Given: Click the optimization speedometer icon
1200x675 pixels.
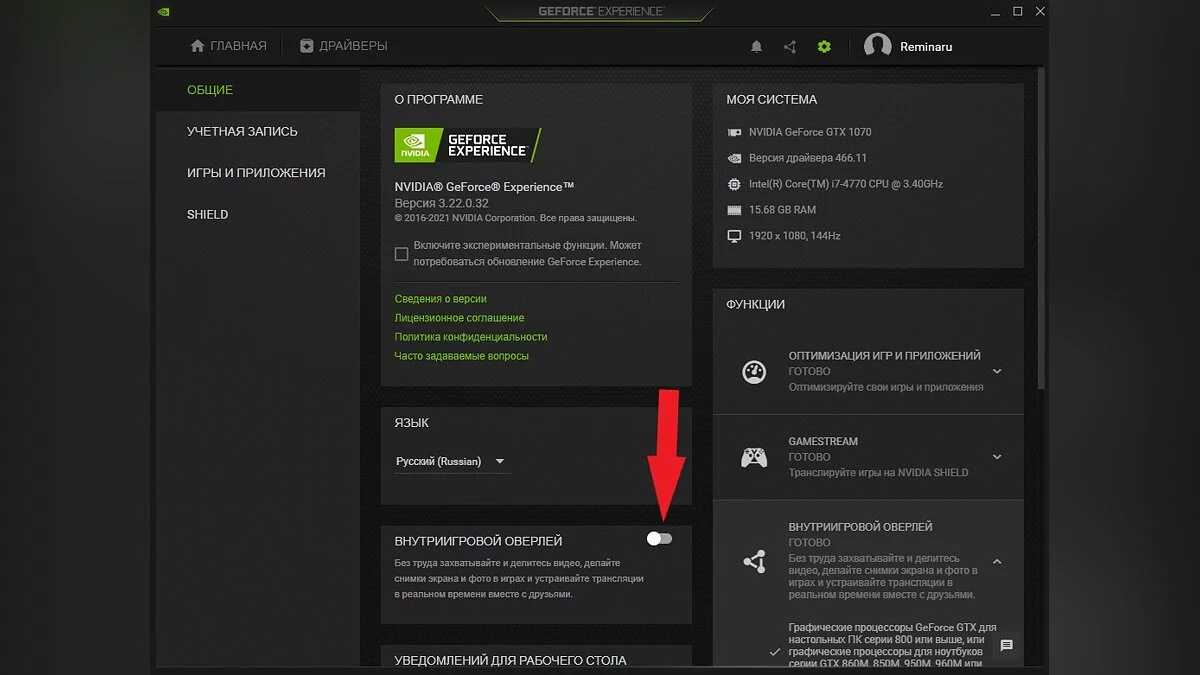Looking at the screenshot, I should coord(754,372).
